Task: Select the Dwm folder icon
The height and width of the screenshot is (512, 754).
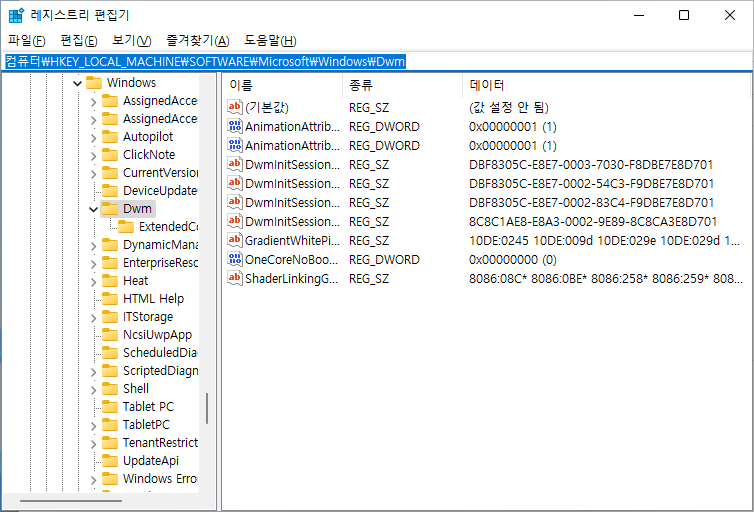Action: [110, 209]
